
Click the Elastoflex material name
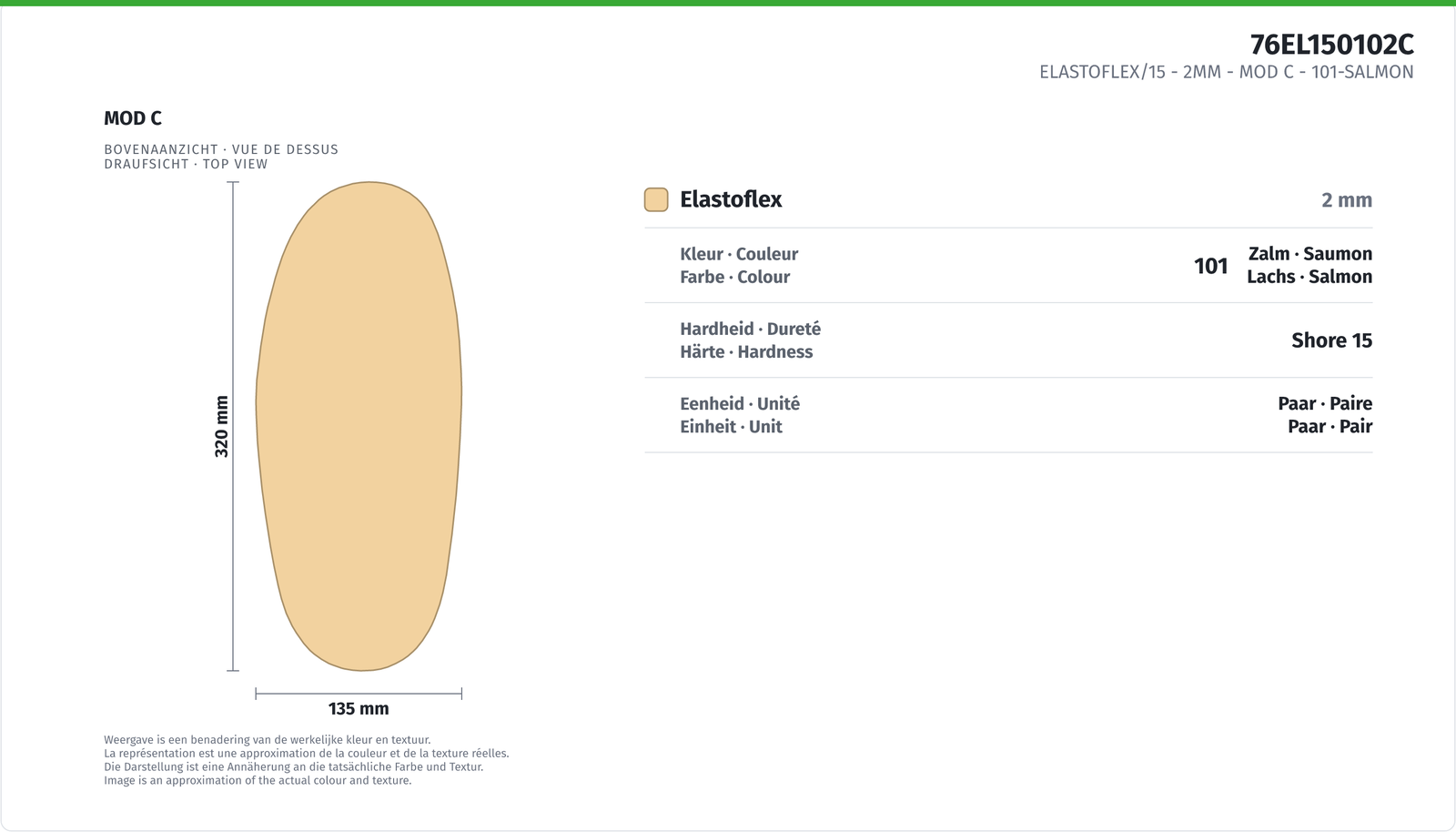coord(731,199)
